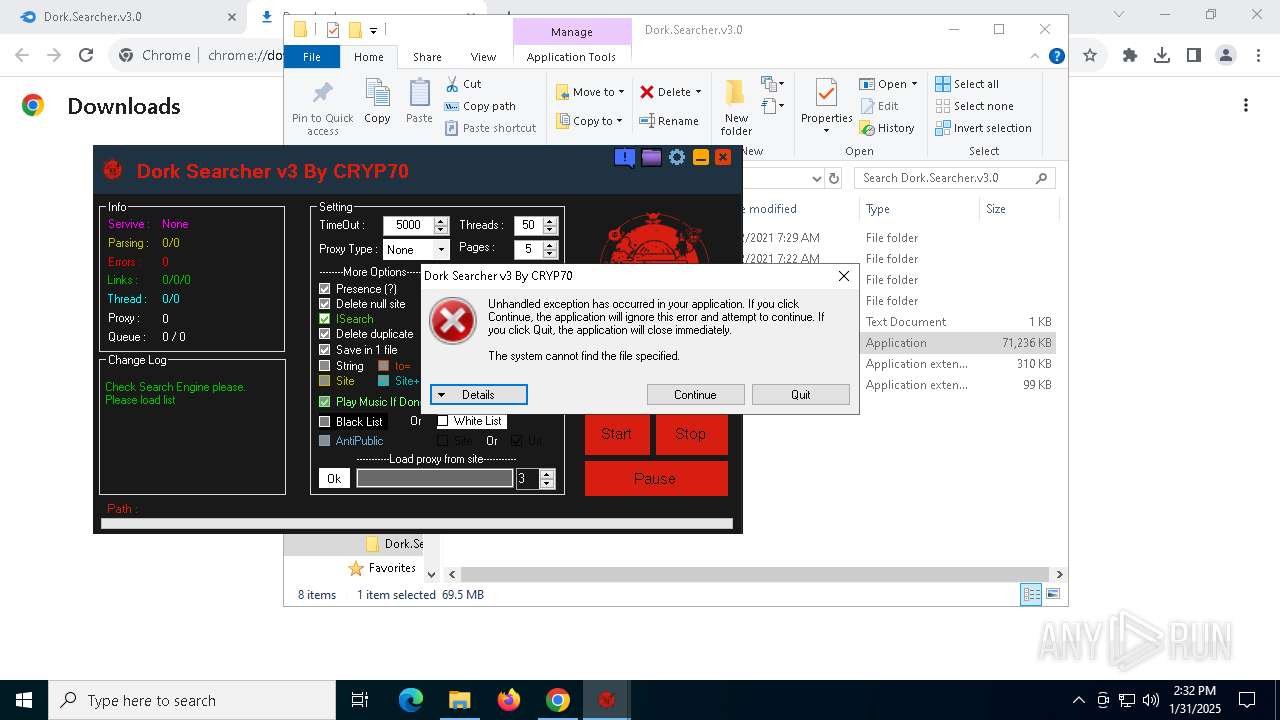Click History in the Open group
This screenshot has width=1280, height=720.
tap(887, 128)
